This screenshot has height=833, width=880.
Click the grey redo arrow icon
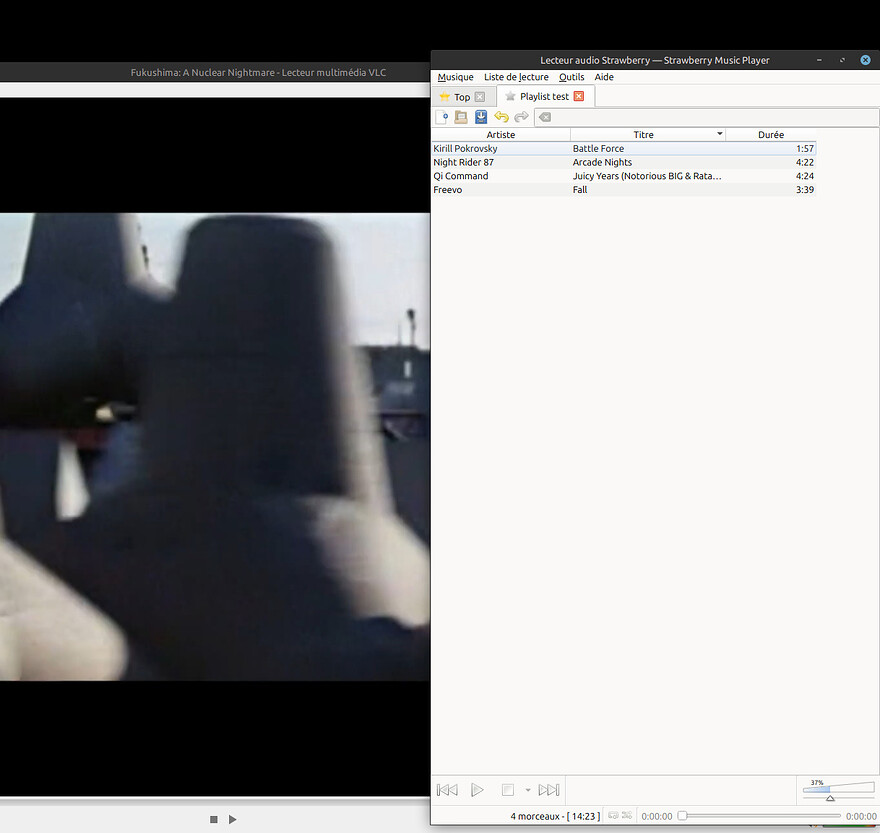521,117
